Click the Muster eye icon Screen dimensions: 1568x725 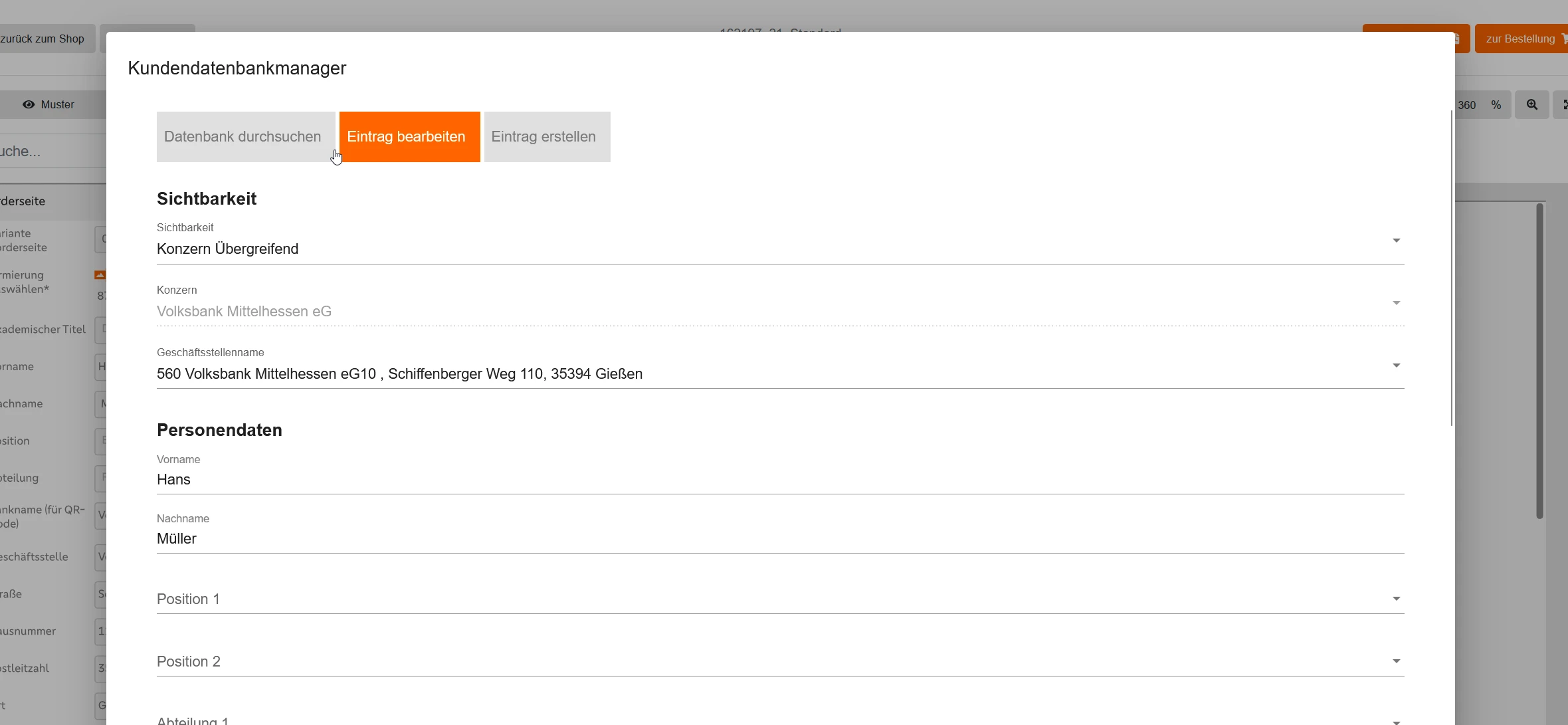coord(29,105)
